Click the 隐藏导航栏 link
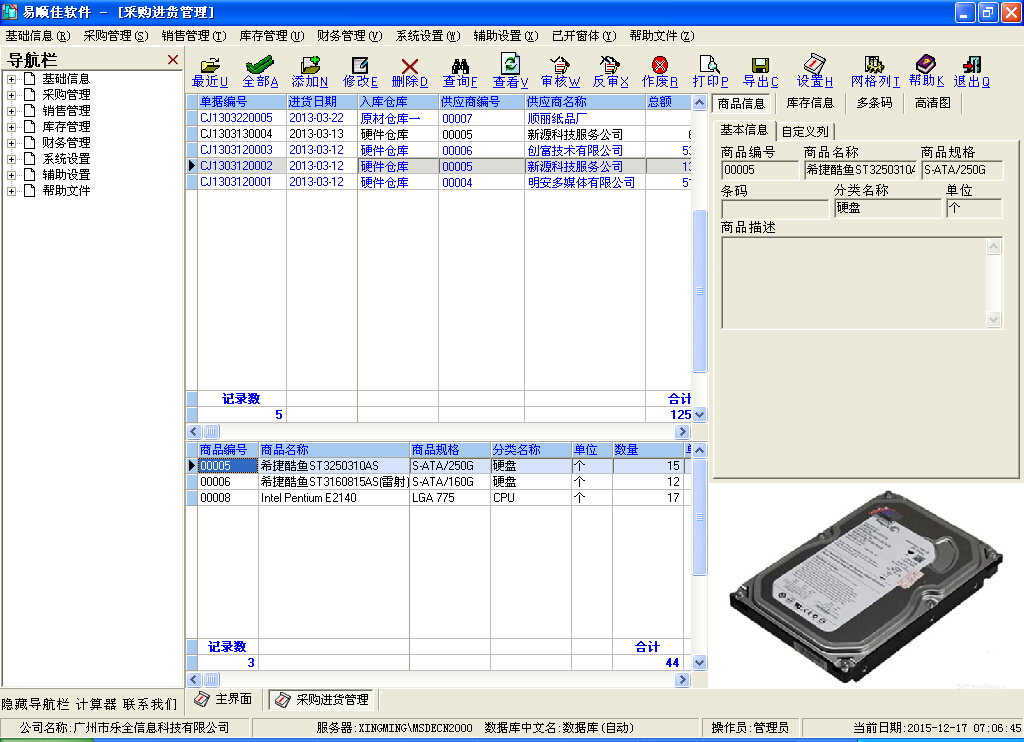 (35, 704)
